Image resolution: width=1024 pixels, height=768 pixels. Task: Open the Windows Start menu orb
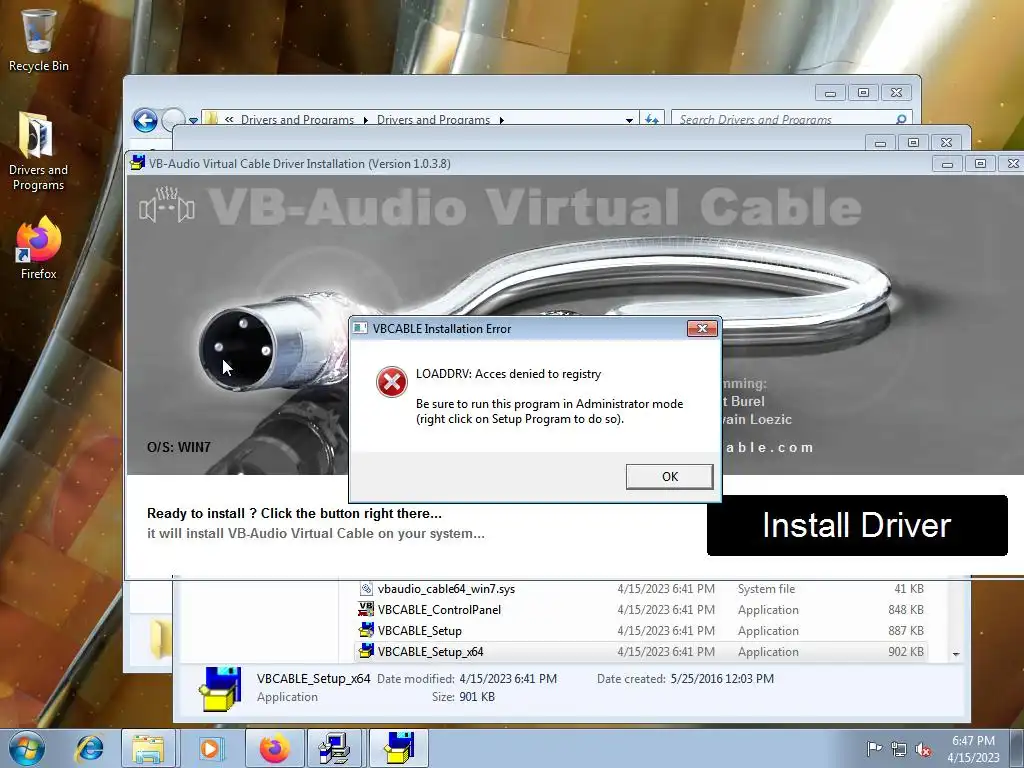pyautogui.click(x=27, y=748)
